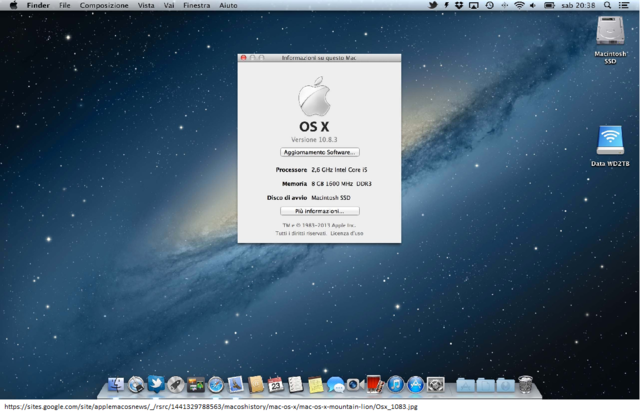Viewport: 640px width, 415px height.
Task: Launch the Twitter app in the dock
Action: [156, 384]
